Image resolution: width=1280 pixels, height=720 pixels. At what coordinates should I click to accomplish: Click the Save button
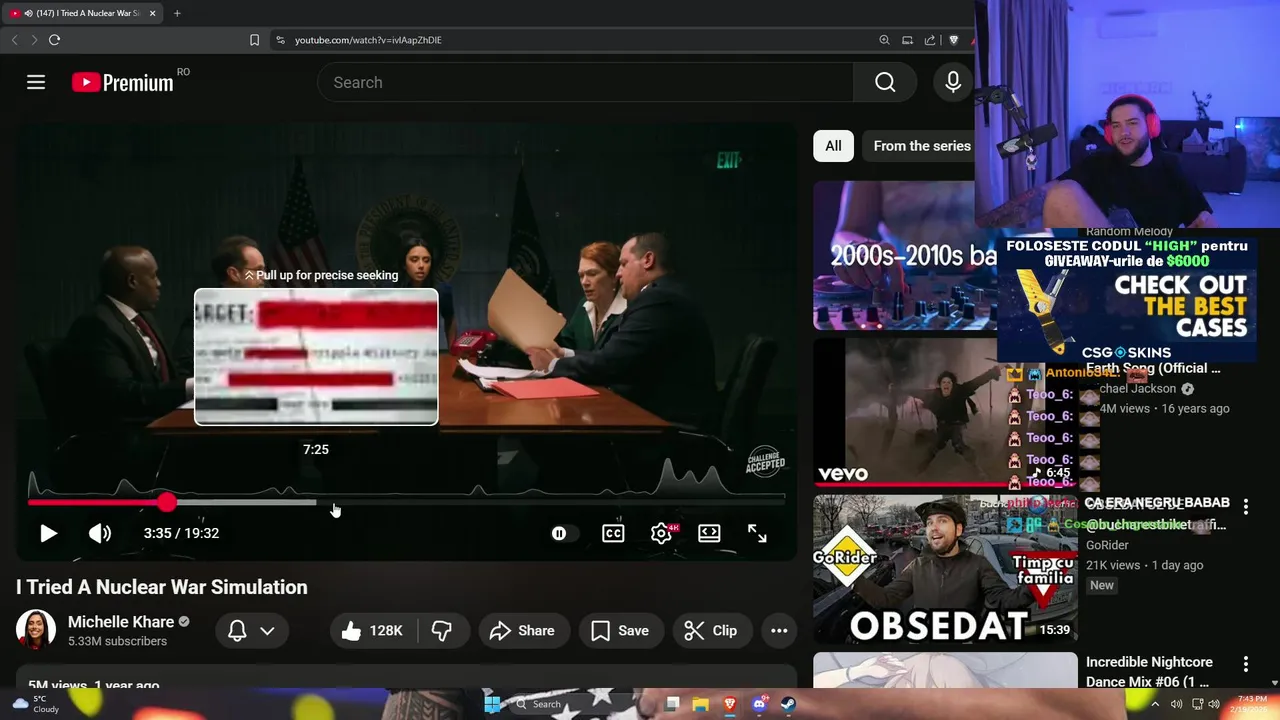[620, 631]
